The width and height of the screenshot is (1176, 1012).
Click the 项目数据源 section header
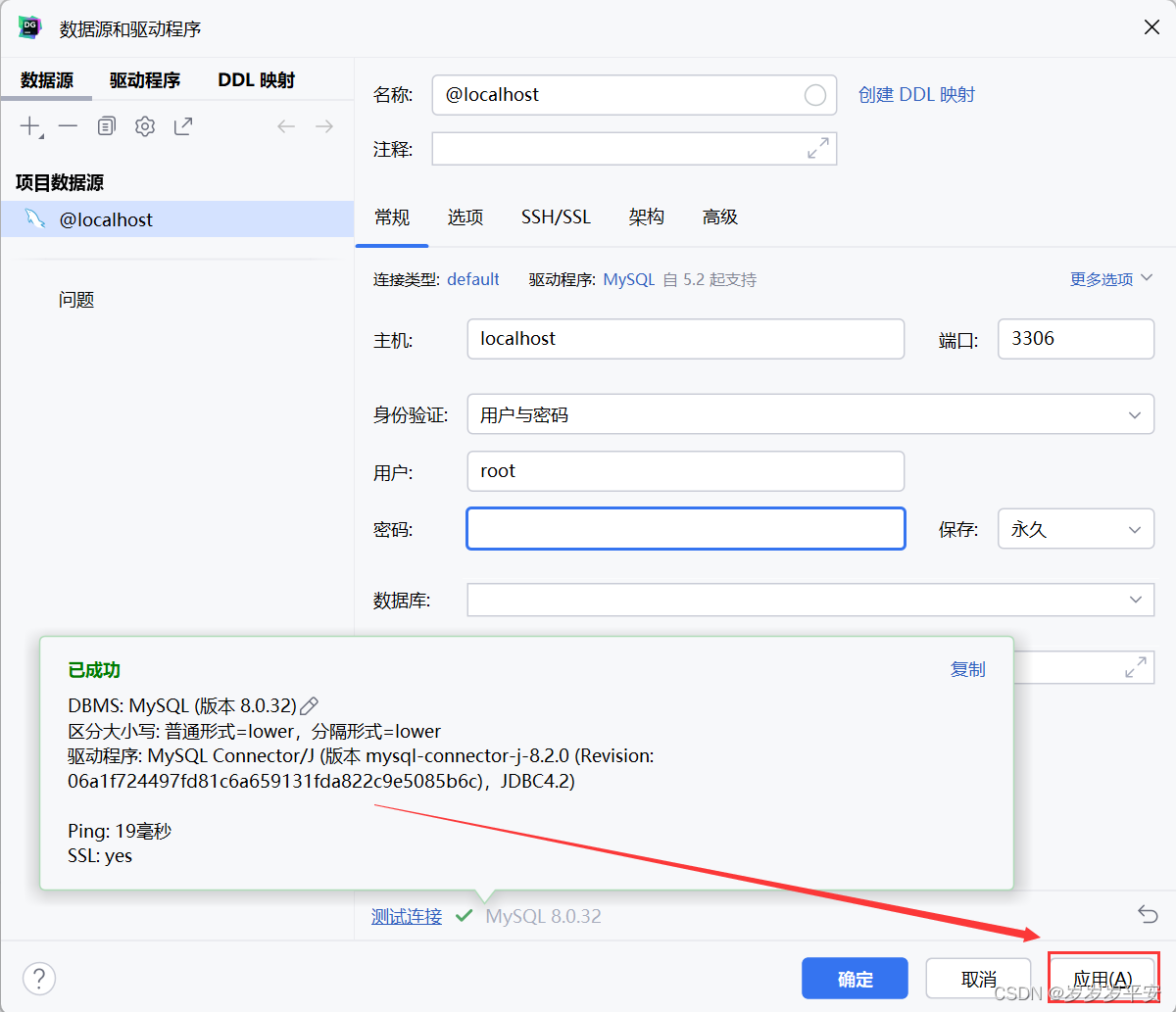[x=60, y=182]
